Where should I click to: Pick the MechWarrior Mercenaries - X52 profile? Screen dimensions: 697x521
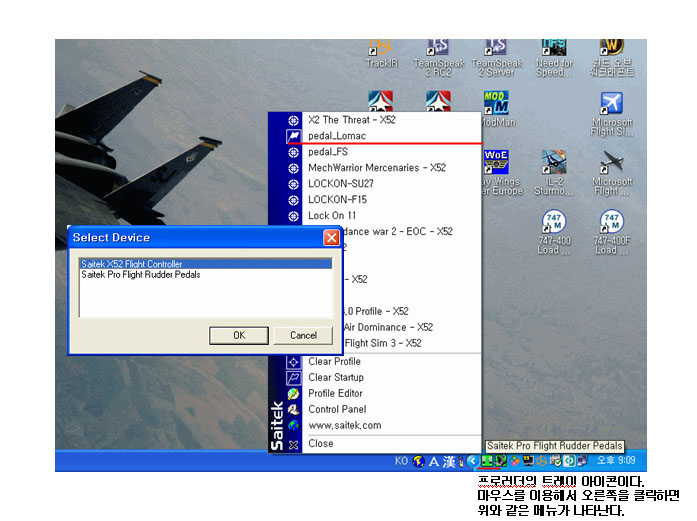(392, 168)
